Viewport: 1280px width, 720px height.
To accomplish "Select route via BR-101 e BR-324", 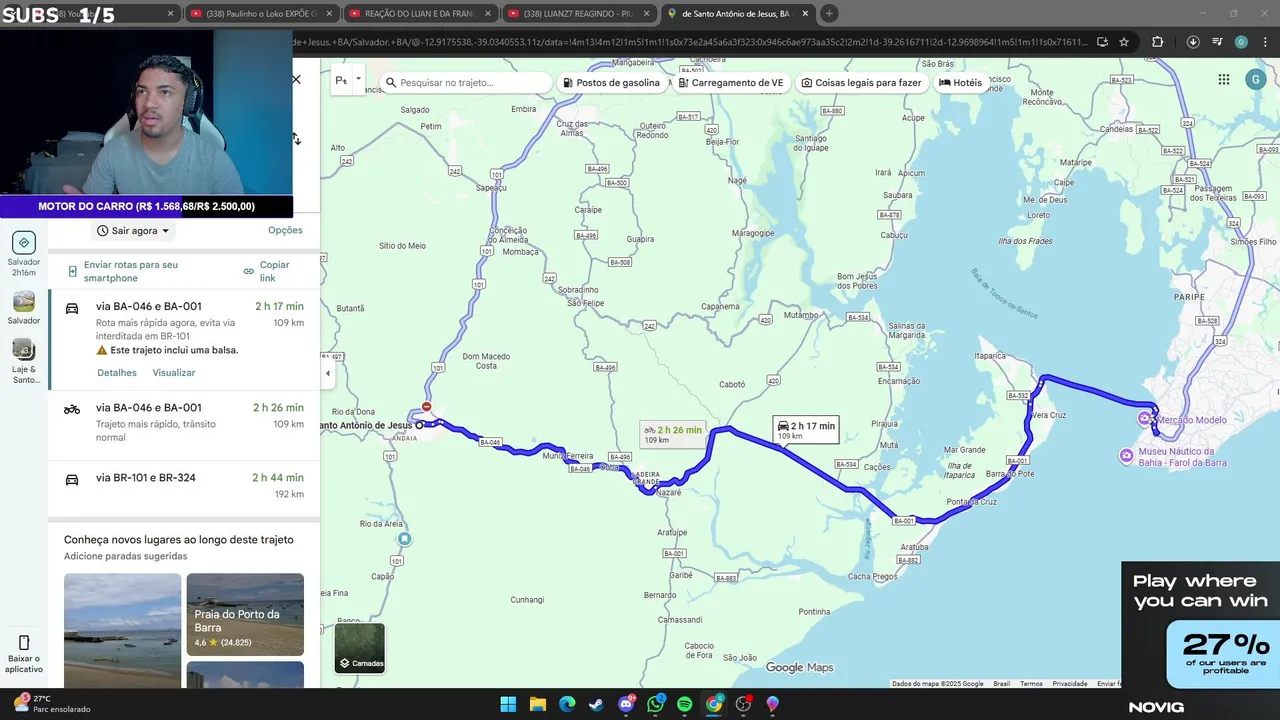I will pyautogui.click(x=184, y=485).
